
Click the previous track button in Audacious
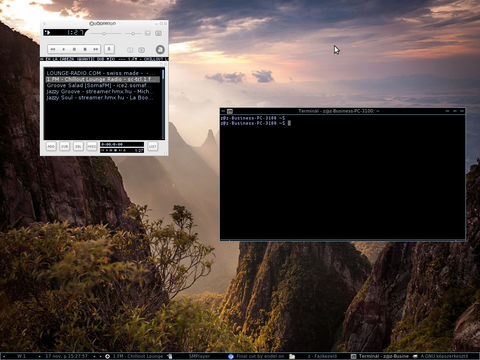[53, 49]
